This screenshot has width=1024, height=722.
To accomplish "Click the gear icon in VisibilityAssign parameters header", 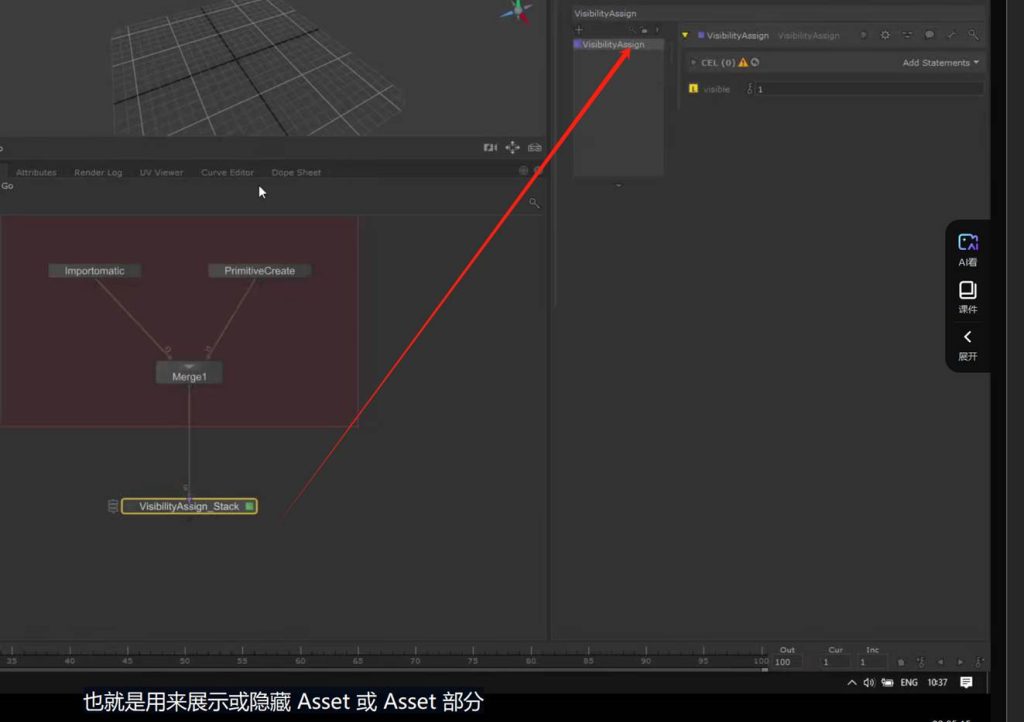I will tap(885, 35).
